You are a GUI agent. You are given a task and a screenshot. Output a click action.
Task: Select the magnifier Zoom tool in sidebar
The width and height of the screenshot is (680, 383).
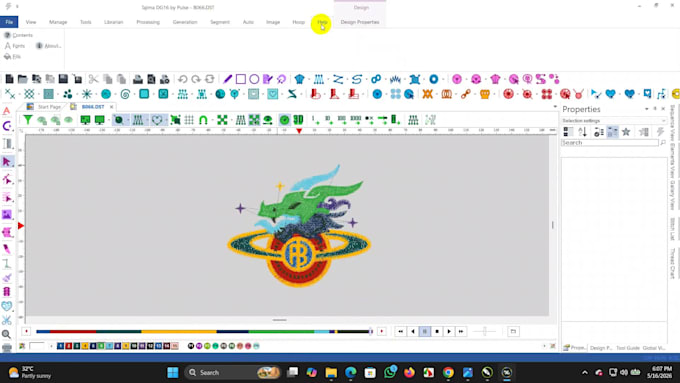[x=7, y=334]
